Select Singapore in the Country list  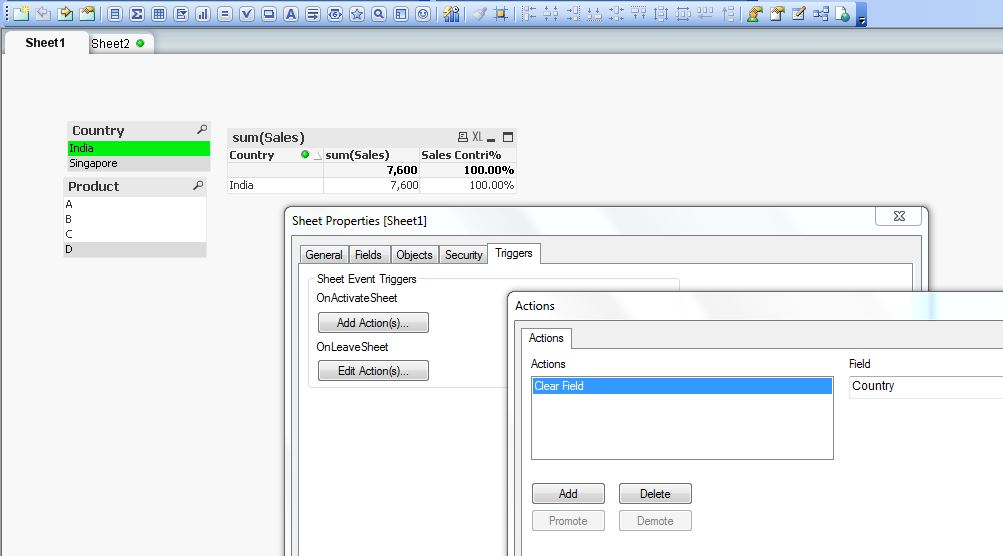coord(139,163)
